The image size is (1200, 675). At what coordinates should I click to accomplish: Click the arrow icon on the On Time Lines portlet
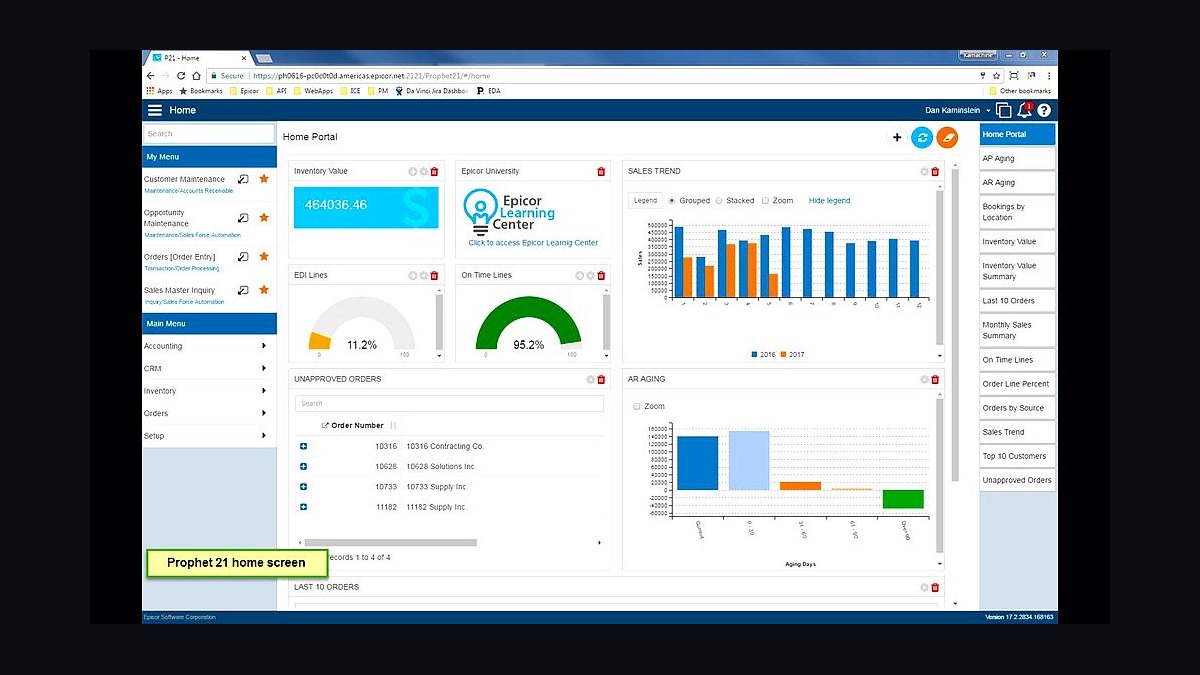pyautogui.click(x=580, y=275)
